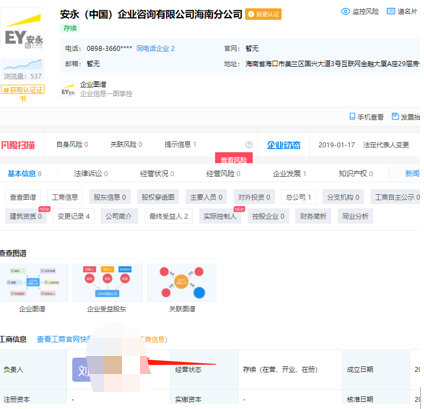Jump to the 工商信息 section
Viewport: 424px width, 409px height.
[65, 197]
